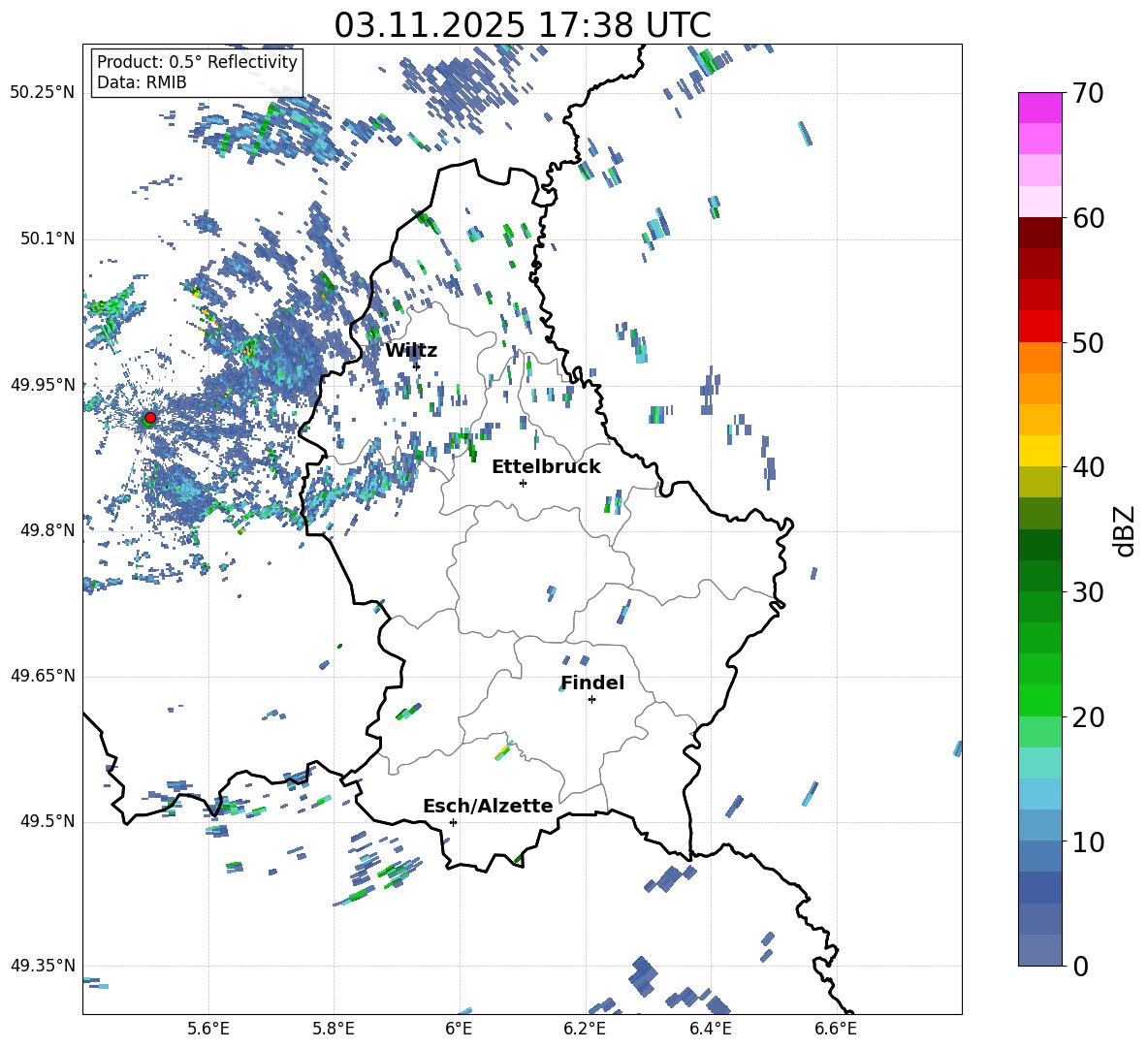Click the 6°E longitude label
Image resolution: width=1148 pixels, height=1048 pixels.
click(x=459, y=1029)
